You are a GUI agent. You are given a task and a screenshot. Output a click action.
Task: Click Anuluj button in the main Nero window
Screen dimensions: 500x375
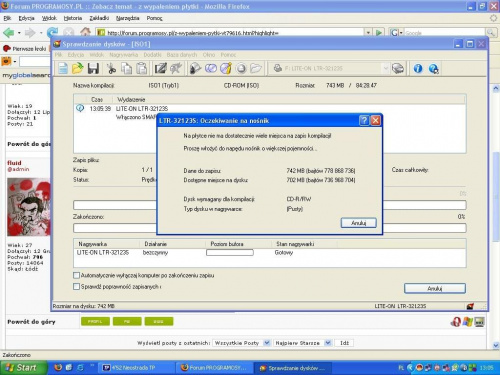pyautogui.click(x=435, y=288)
